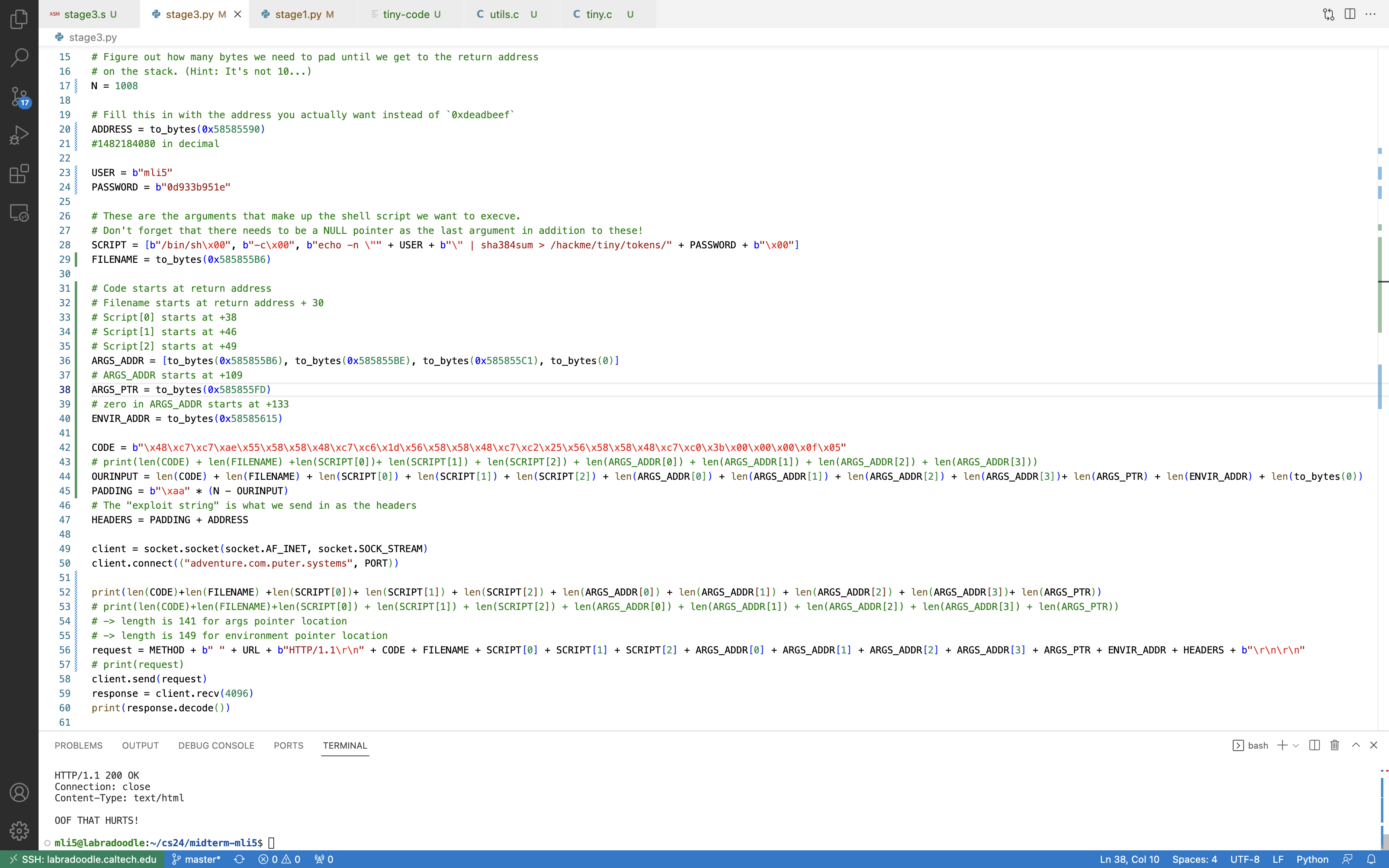The image size is (1389, 868).
Task: Click the master branch status item
Action: 196,860
